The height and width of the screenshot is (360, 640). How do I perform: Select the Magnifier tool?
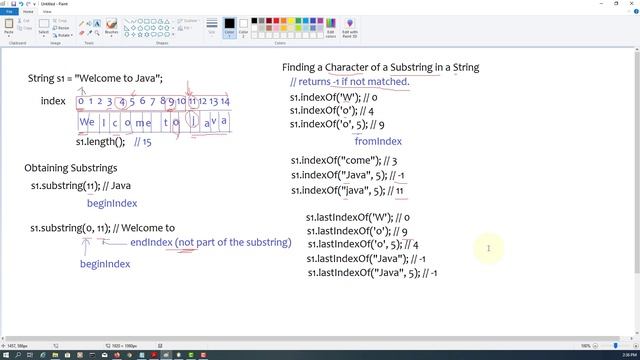tap(97, 32)
